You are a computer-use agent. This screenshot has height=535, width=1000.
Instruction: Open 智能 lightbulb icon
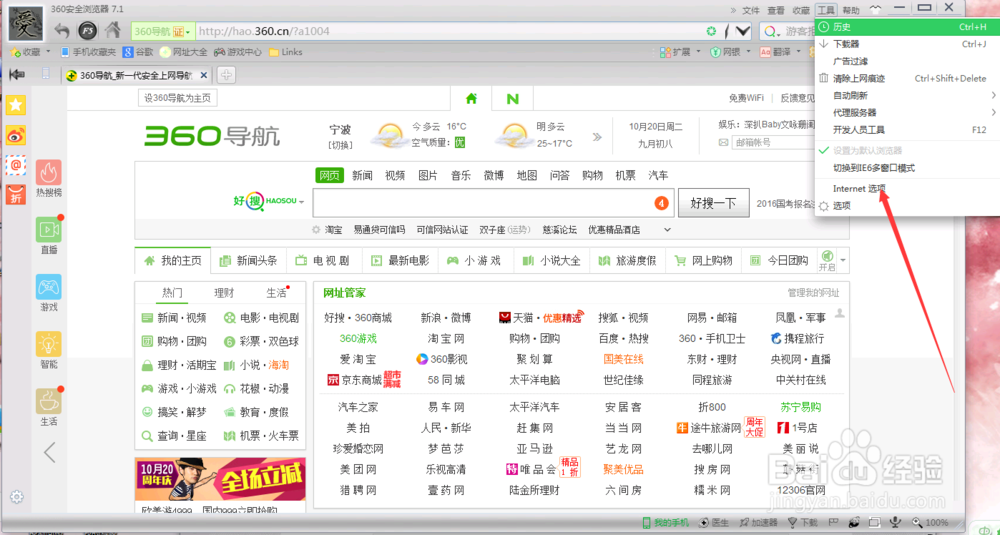tap(49, 344)
